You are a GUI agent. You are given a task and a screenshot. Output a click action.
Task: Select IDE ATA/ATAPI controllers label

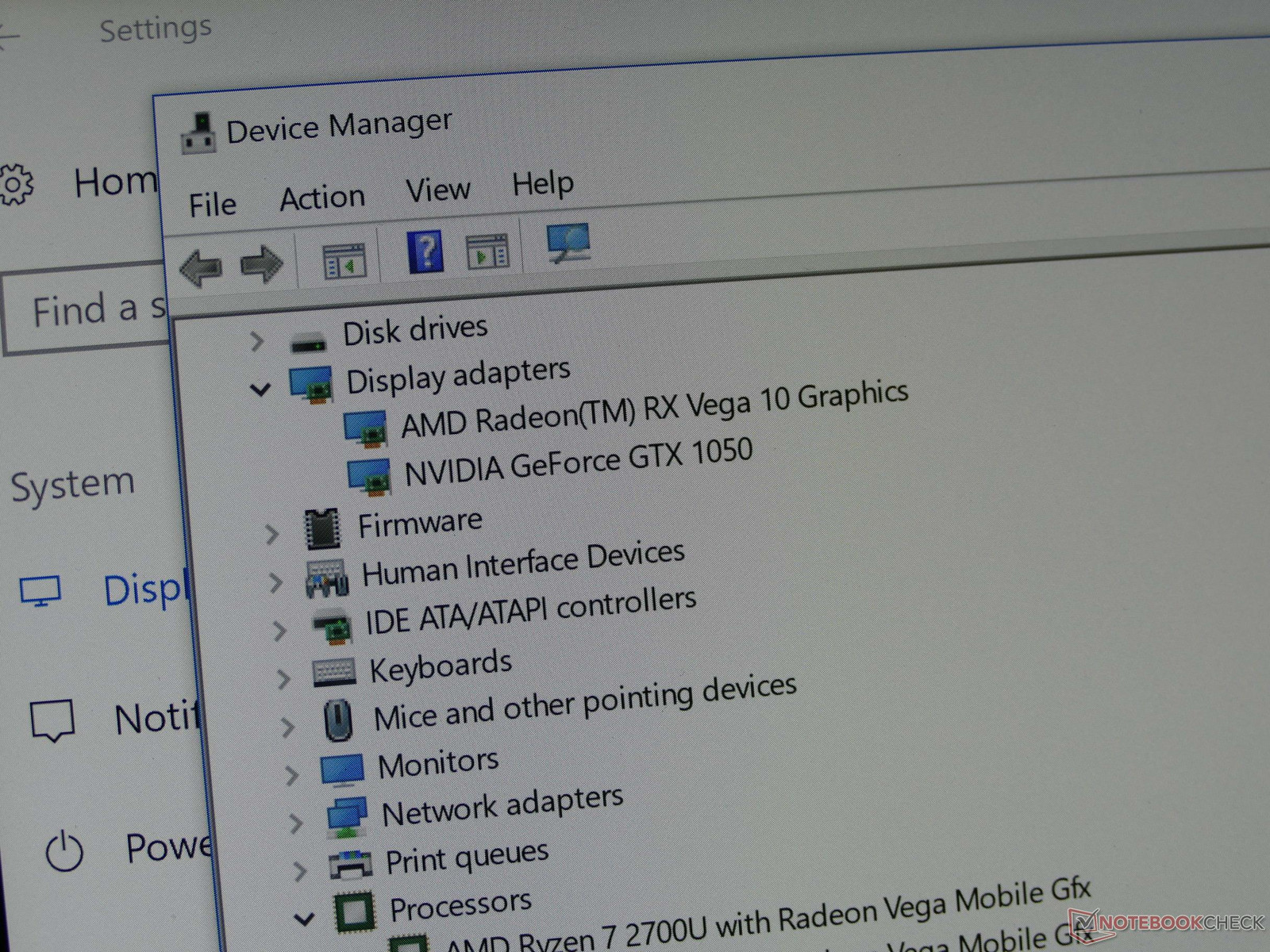point(530,612)
